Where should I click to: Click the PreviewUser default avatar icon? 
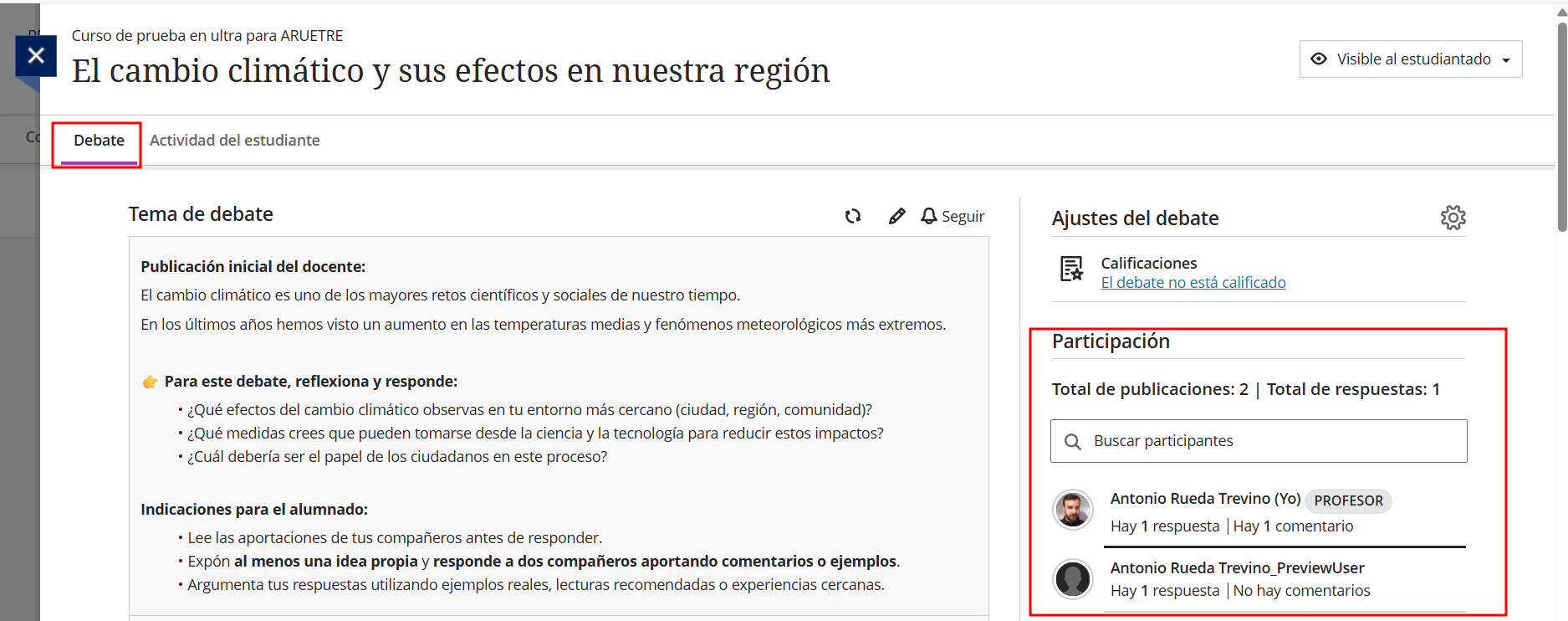[x=1072, y=578]
